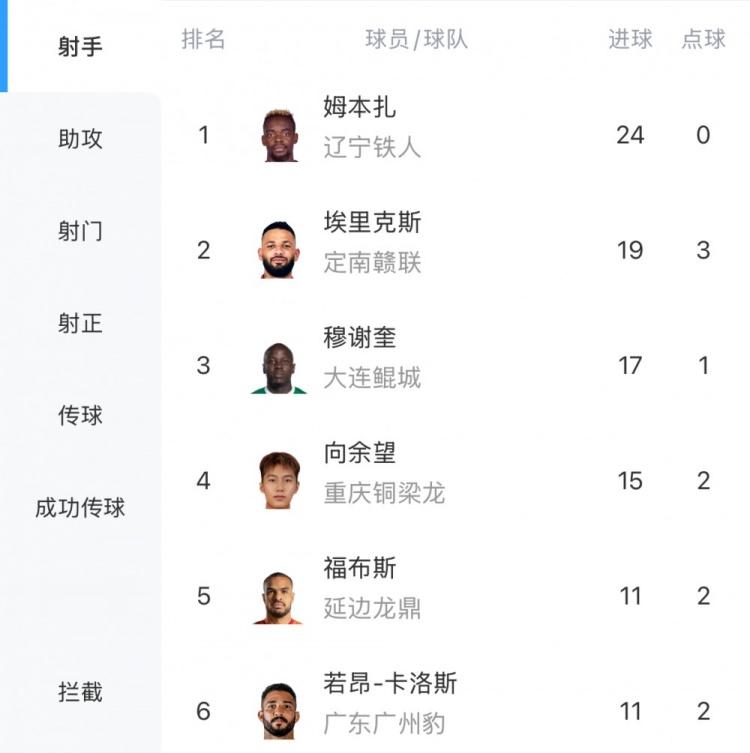The image size is (750, 753).
Task: Switch to the 助攻 stats tab
Action: 80,139
